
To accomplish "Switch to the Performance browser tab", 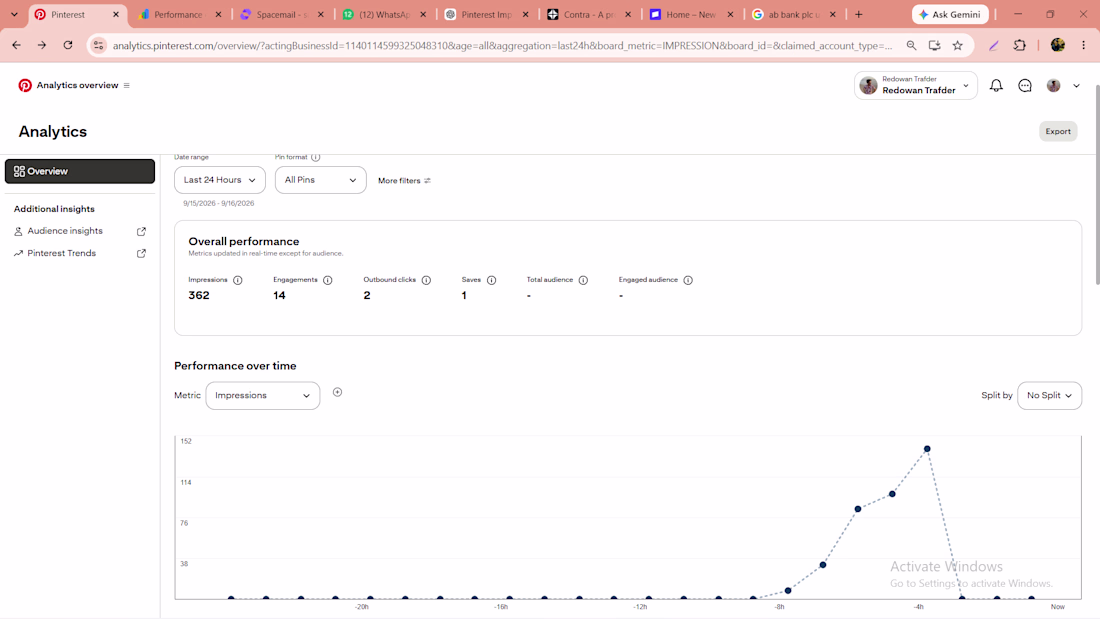I will 178,14.
